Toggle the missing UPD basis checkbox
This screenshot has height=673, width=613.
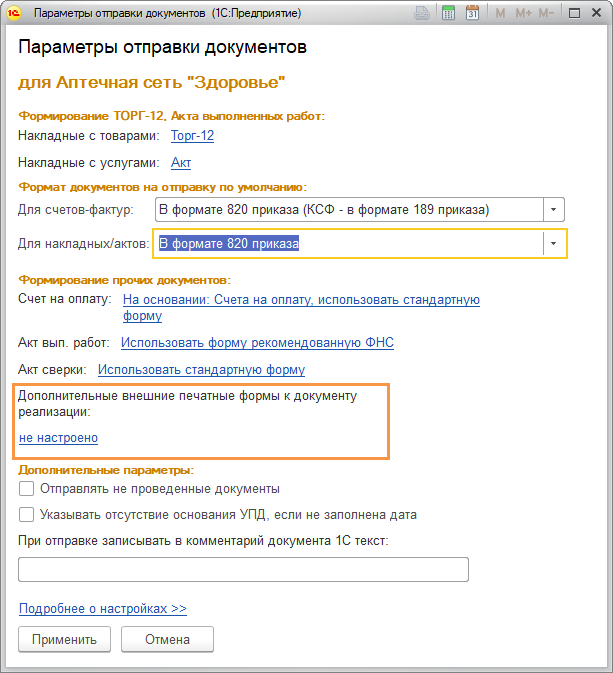click(26, 514)
